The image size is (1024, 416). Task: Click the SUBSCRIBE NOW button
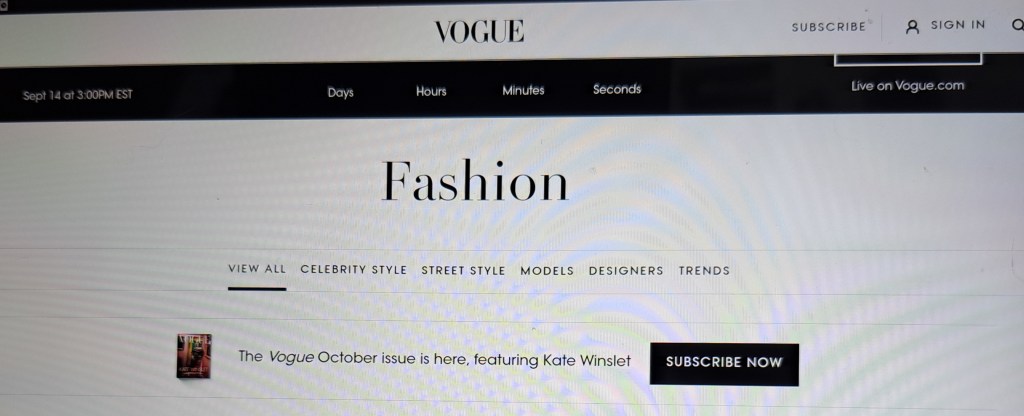coord(724,364)
